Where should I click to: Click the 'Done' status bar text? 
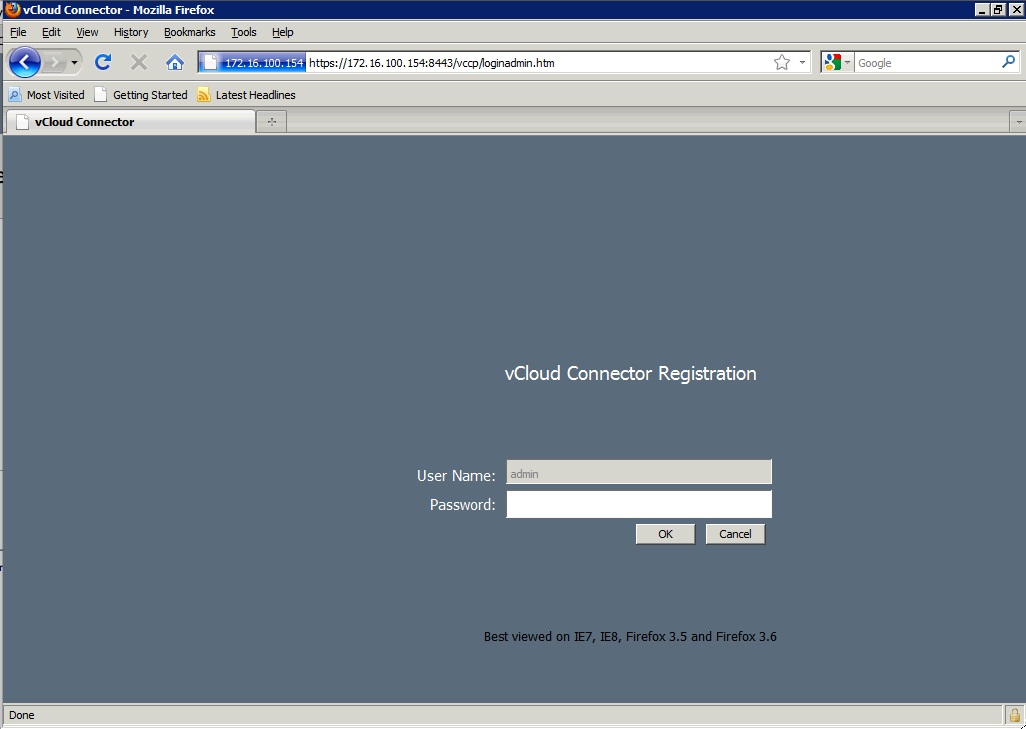tap(22, 715)
